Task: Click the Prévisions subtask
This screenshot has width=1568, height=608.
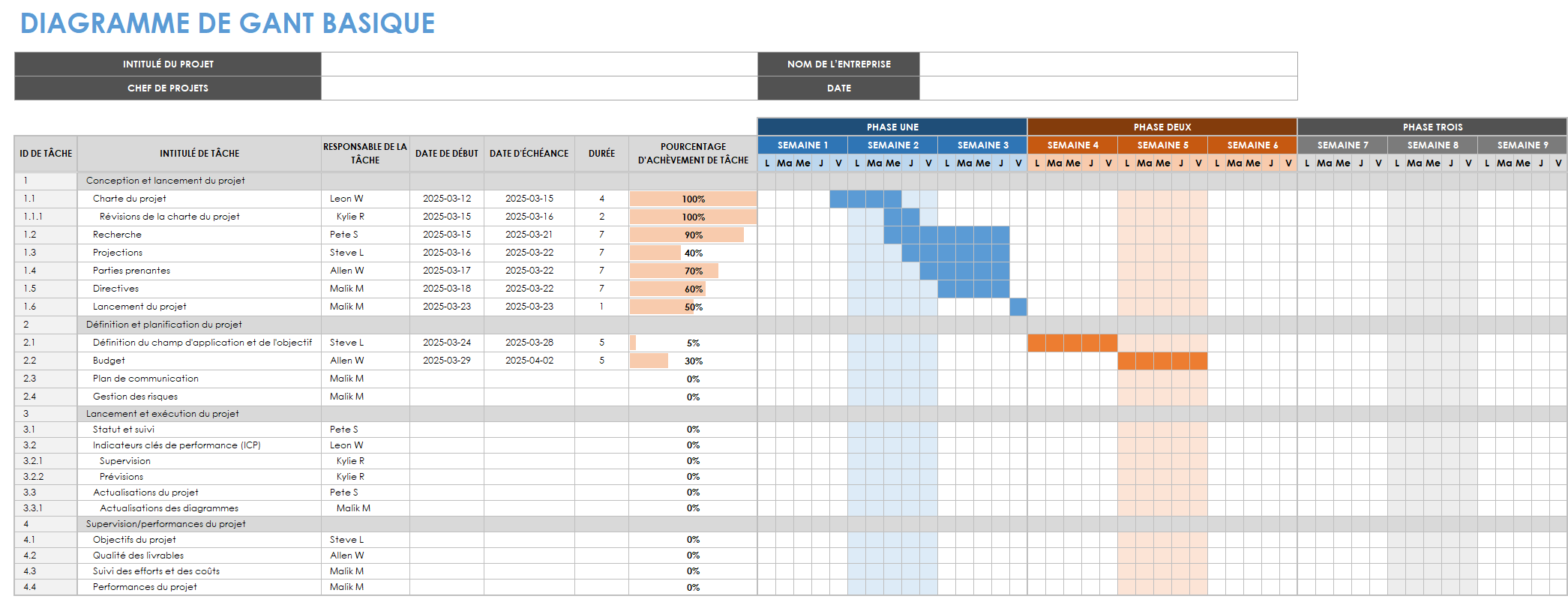Action: [x=121, y=477]
